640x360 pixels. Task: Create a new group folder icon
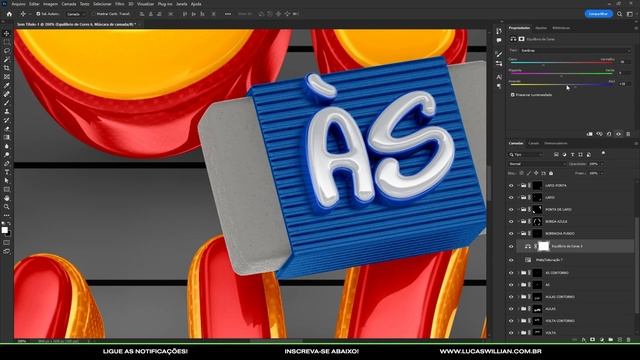click(611, 340)
